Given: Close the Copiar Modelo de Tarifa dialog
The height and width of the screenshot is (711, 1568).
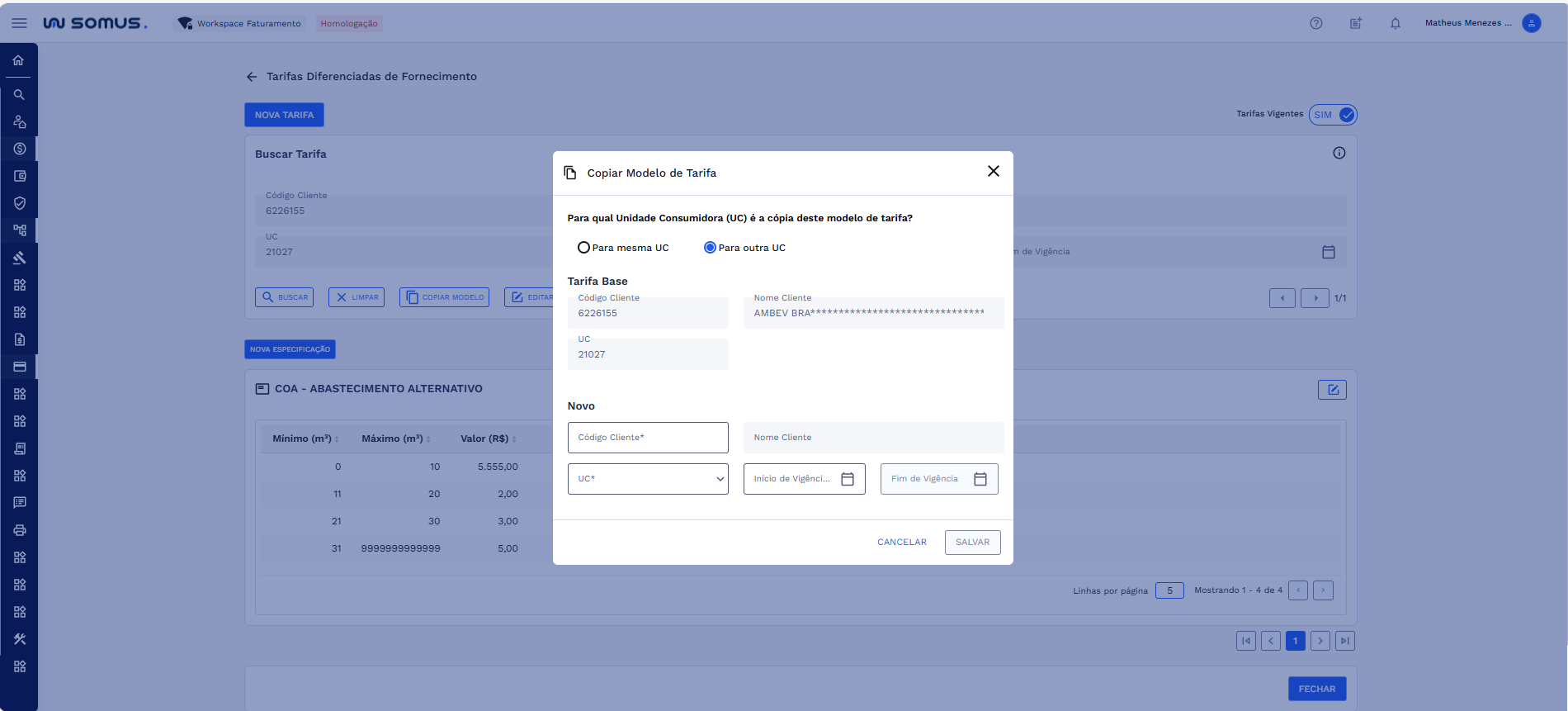Looking at the screenshot, I should pyautogui.click(x=993, y=171).
